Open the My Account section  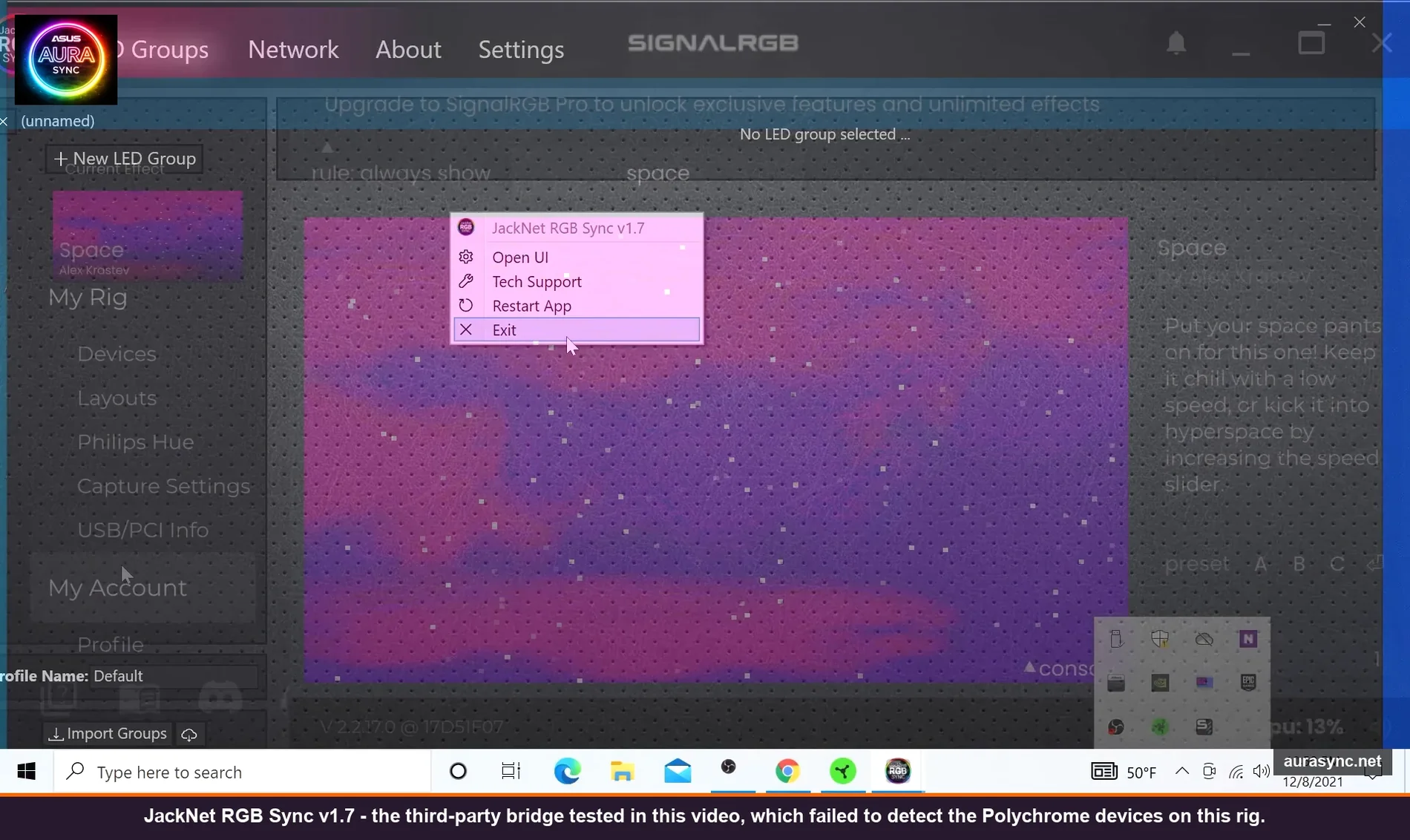[x=117, y=587]
